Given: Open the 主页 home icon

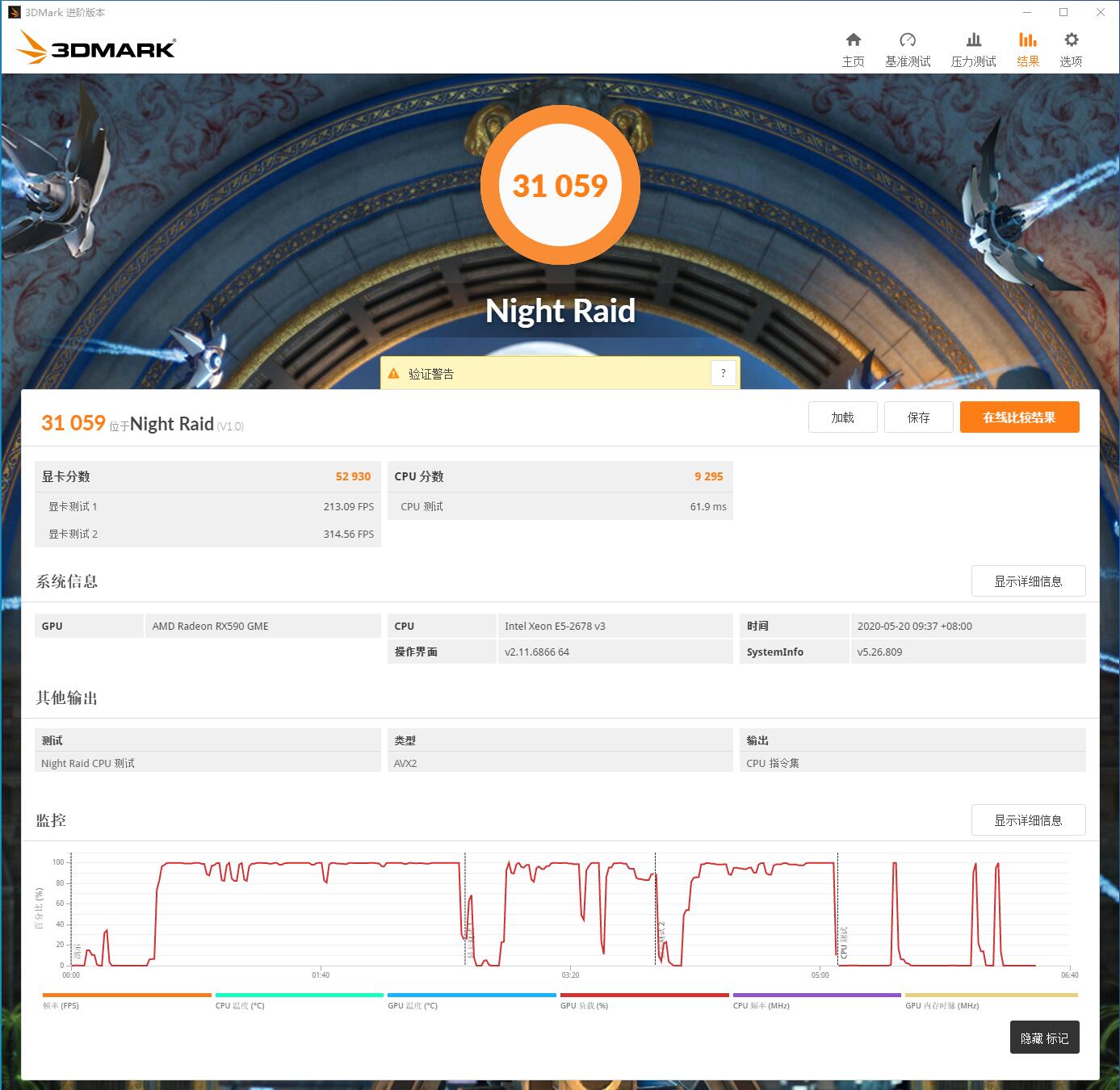Looking at the screenshot, I should (854, 47).
